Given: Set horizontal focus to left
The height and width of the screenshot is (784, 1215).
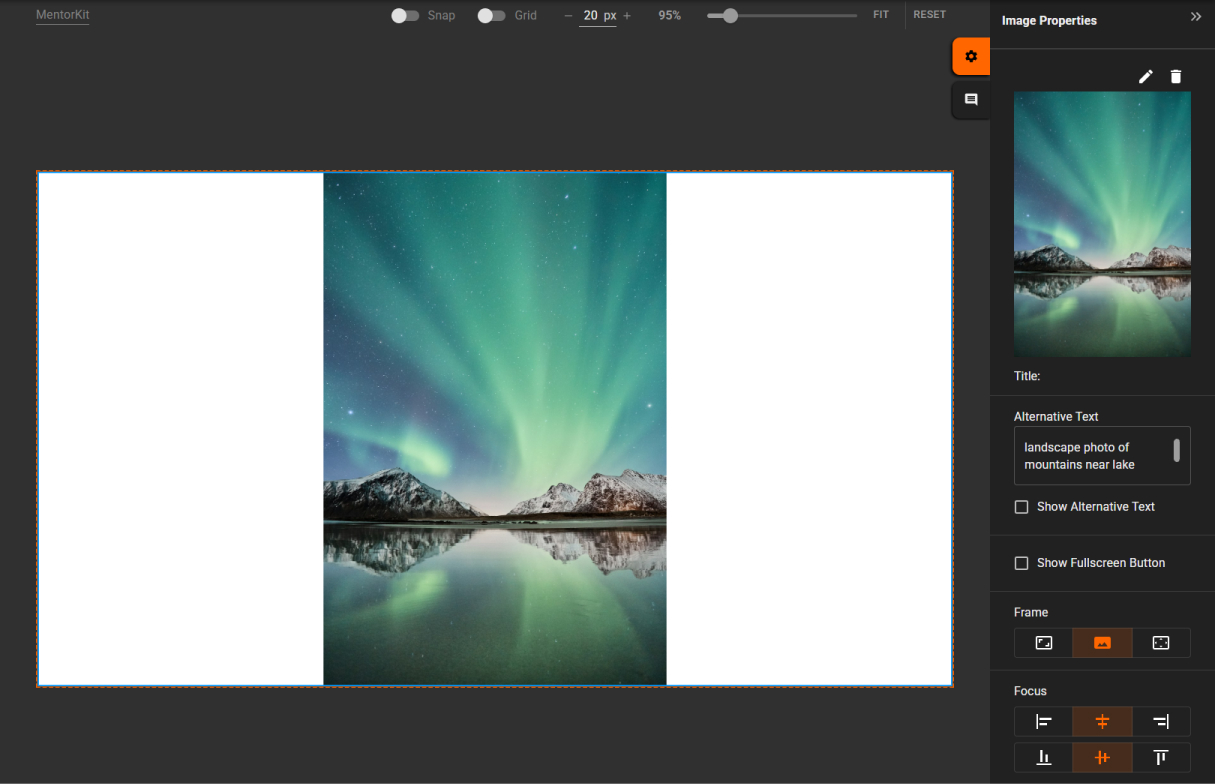Looking at the screenshot, I should tap(1044, 722).
